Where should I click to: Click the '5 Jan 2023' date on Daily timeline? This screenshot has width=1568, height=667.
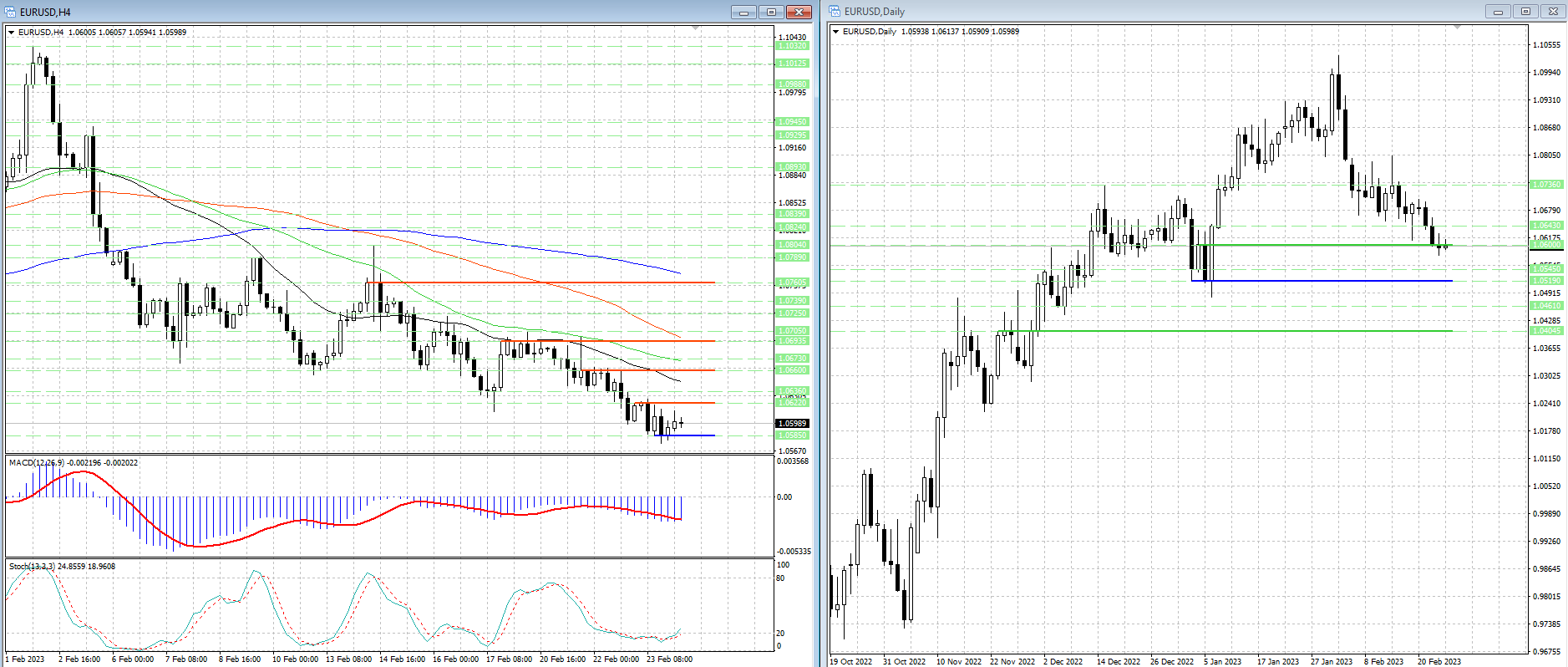(1223, 662)
